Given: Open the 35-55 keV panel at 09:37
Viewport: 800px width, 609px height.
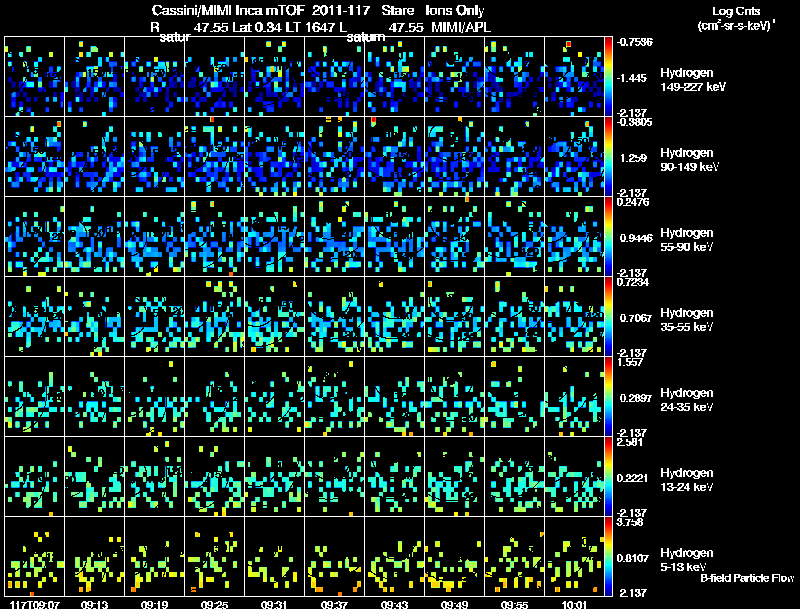Looking at the screenshot, I should tap(335, 317).
